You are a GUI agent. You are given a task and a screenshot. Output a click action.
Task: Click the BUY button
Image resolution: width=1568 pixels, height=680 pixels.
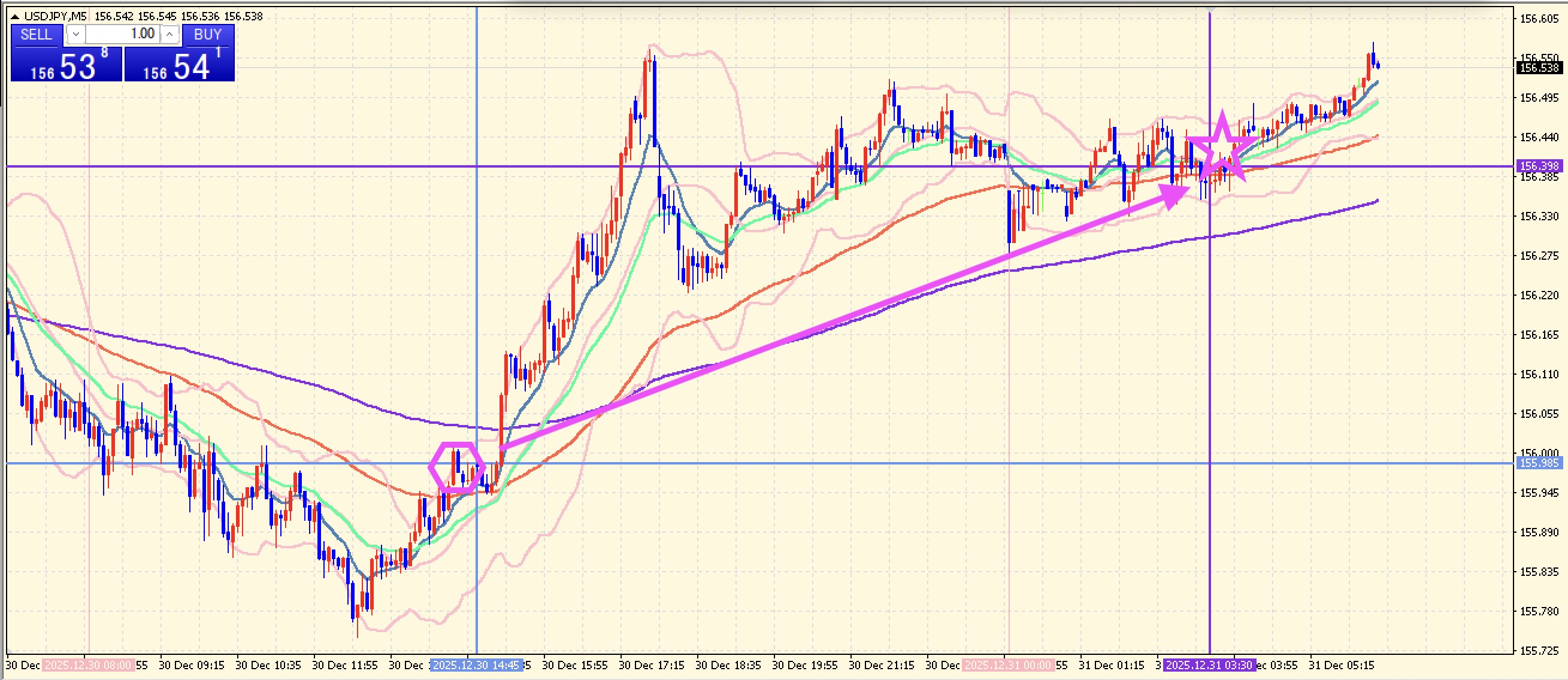pos(208,35)
